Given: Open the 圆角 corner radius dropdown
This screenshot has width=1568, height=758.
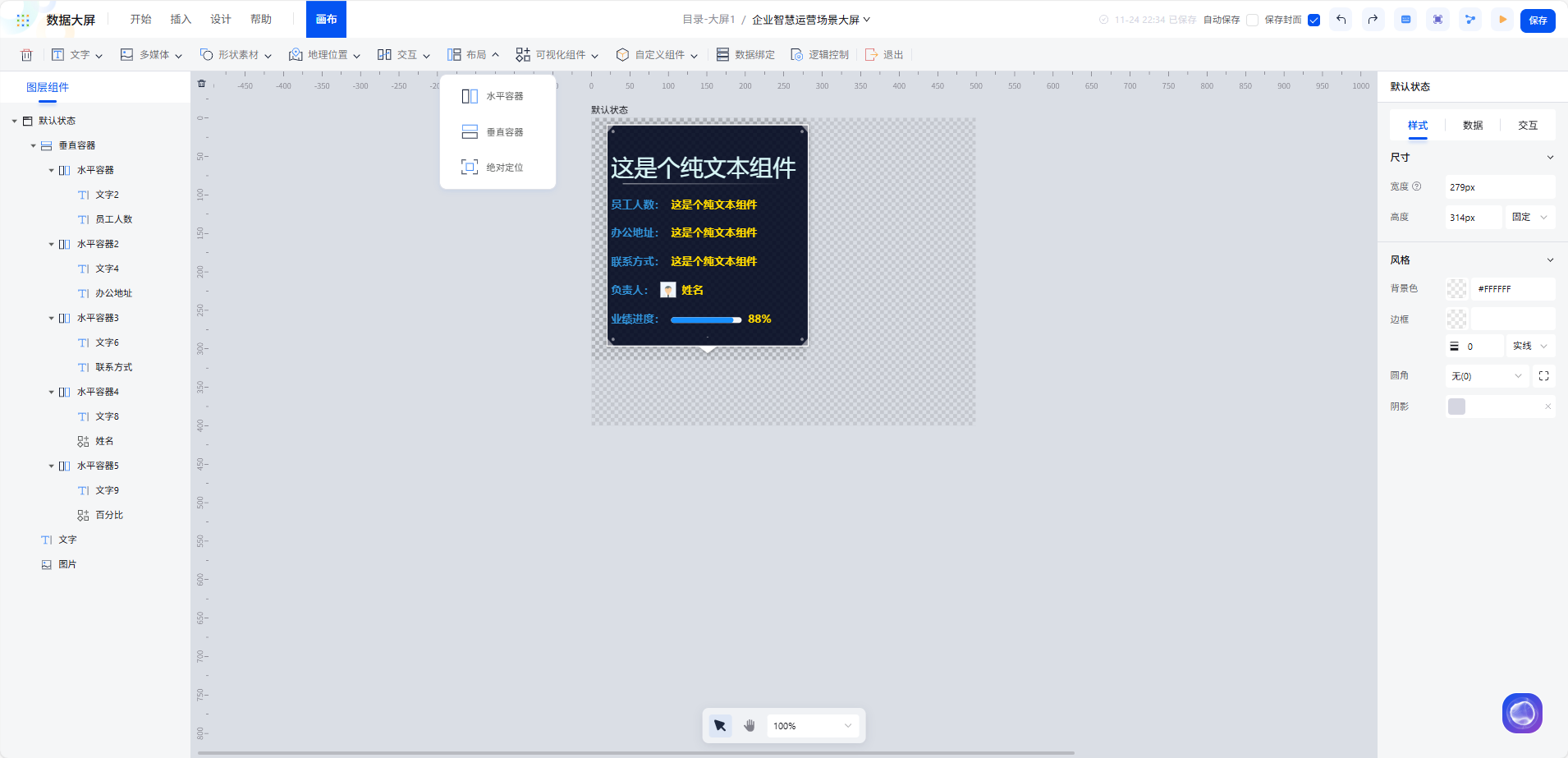Looking at the screenshot, I should click(x=1486, y=376).
